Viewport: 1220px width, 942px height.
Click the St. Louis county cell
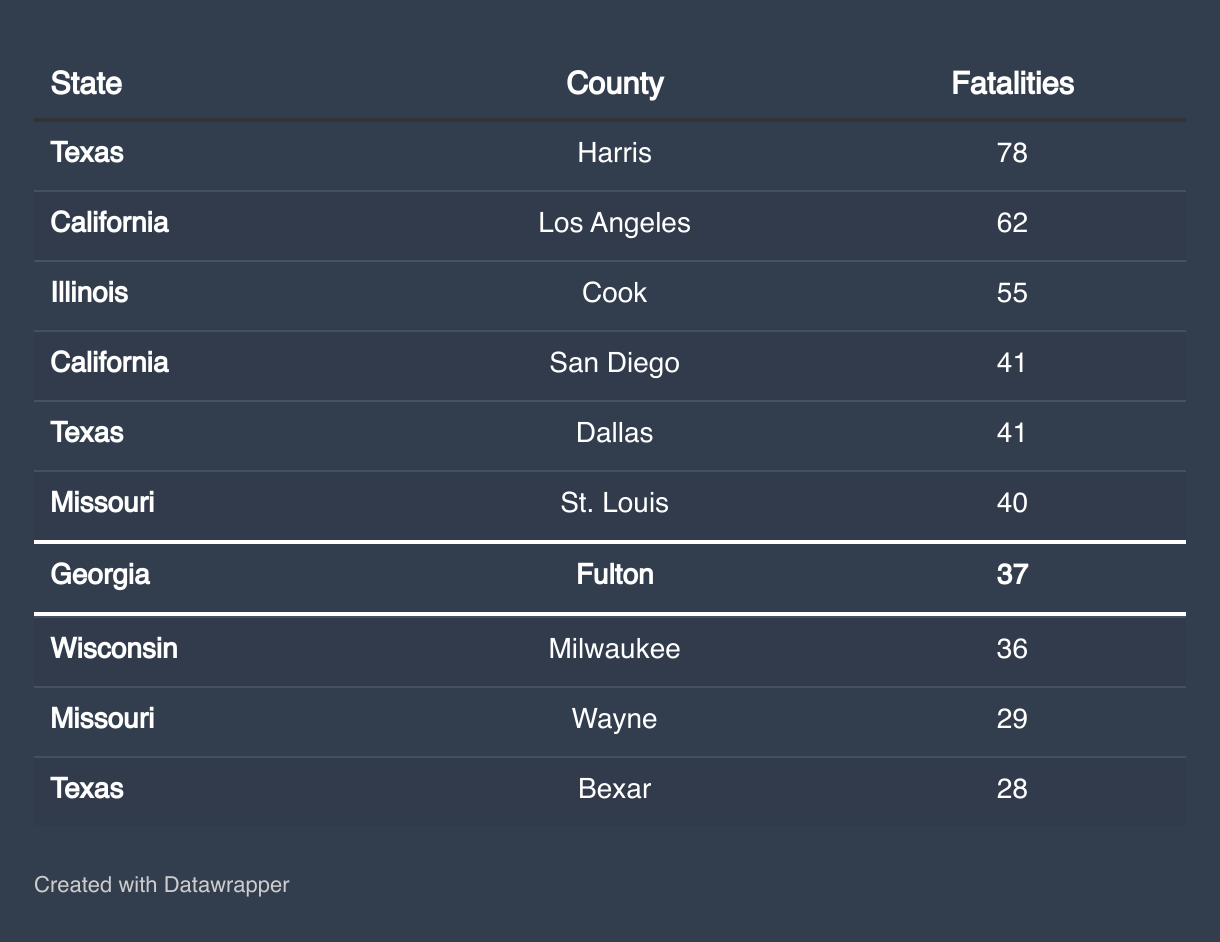point(614,503)
